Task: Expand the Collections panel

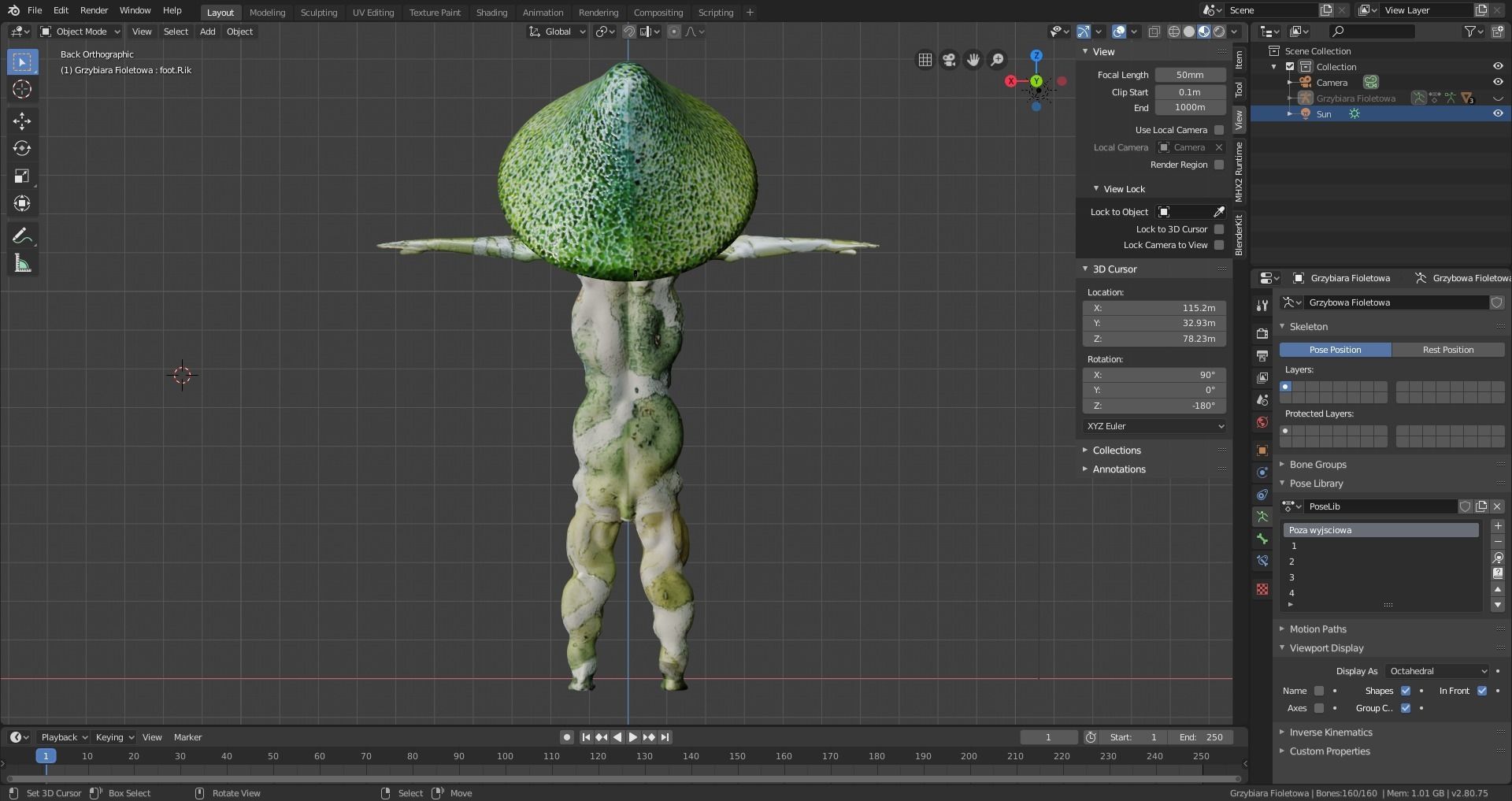Action: pos(1116,451)
